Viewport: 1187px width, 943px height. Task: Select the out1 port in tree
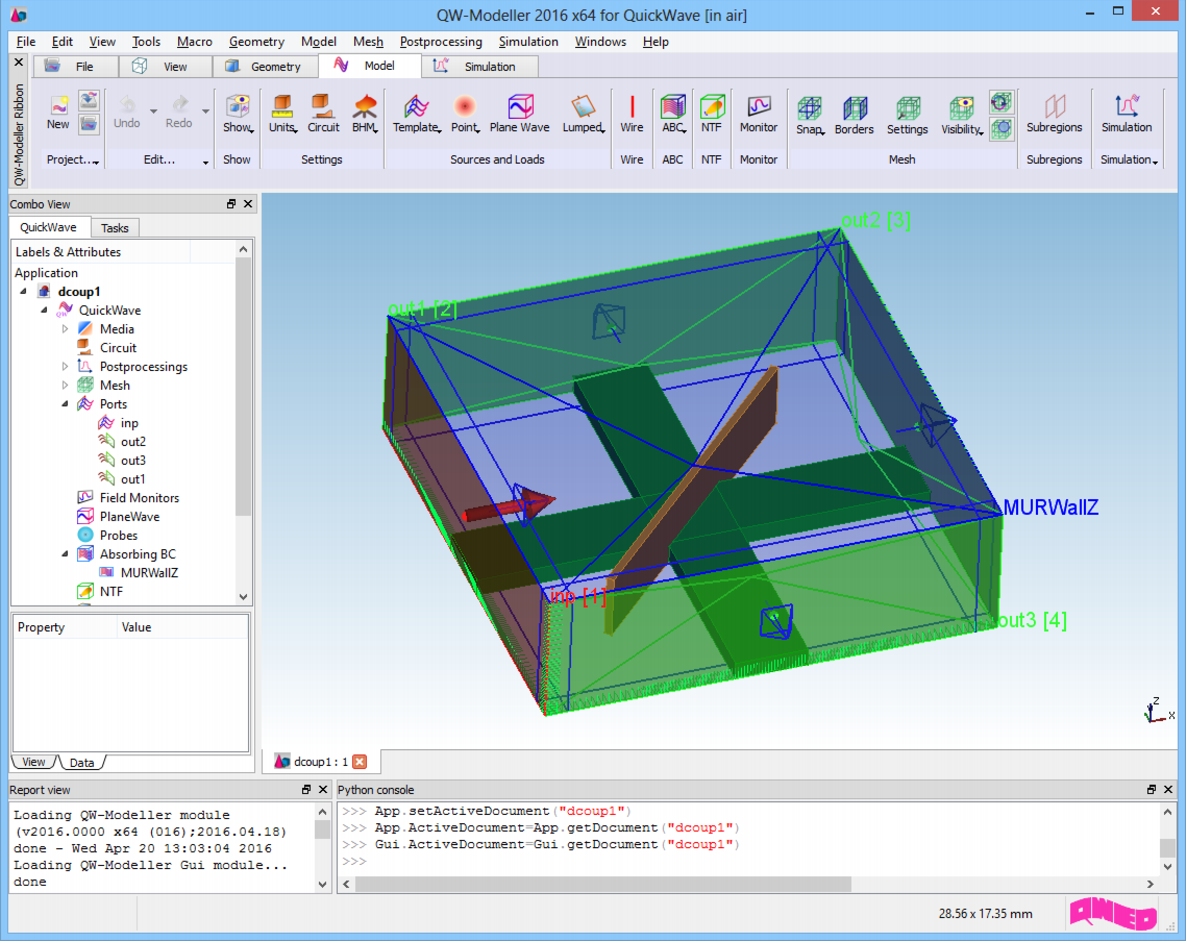(x=132, y=479)
